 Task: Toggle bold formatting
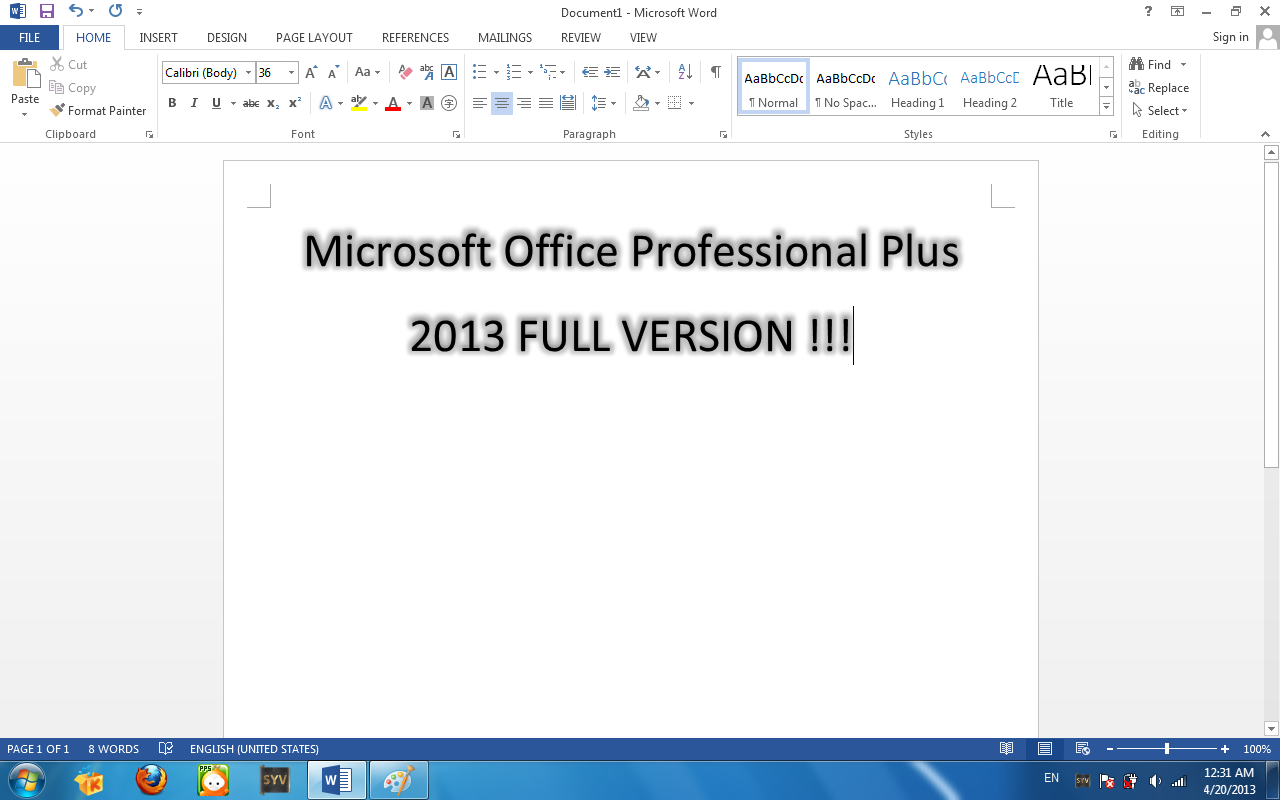[x=172, y=103]
